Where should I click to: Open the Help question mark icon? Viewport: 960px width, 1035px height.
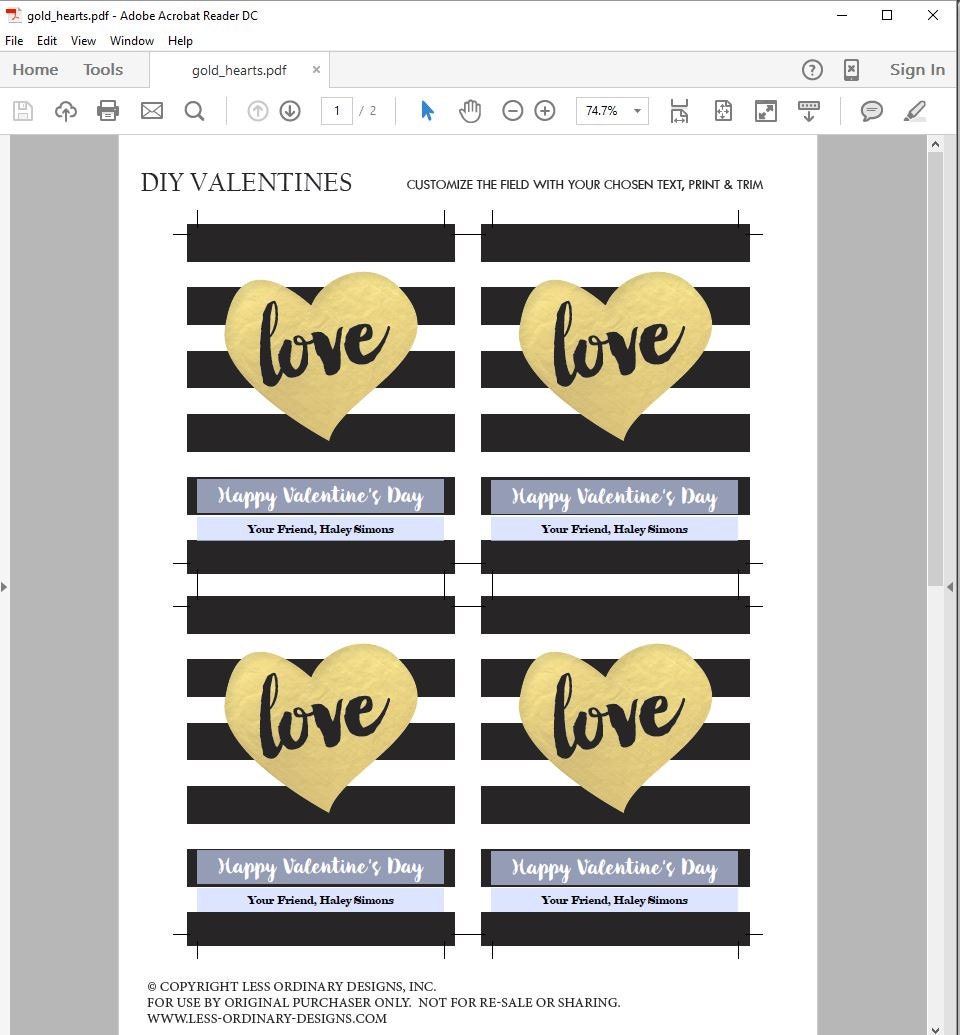coord(812,70)
